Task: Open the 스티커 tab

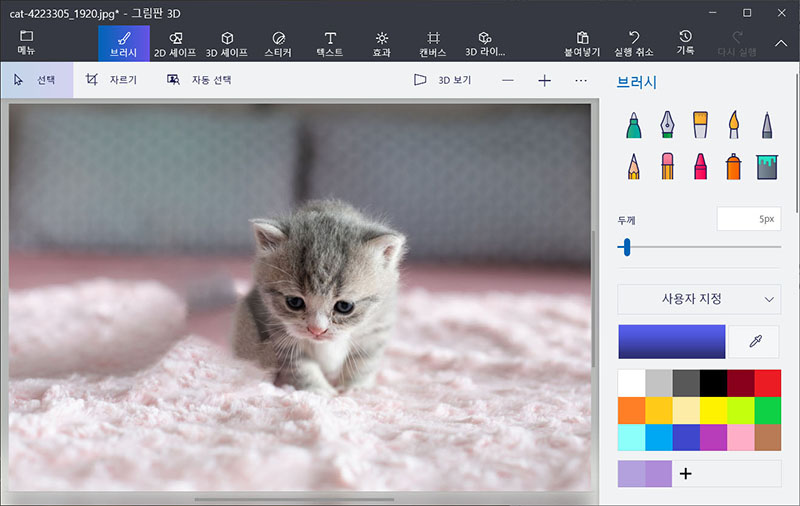Action: 278,43
